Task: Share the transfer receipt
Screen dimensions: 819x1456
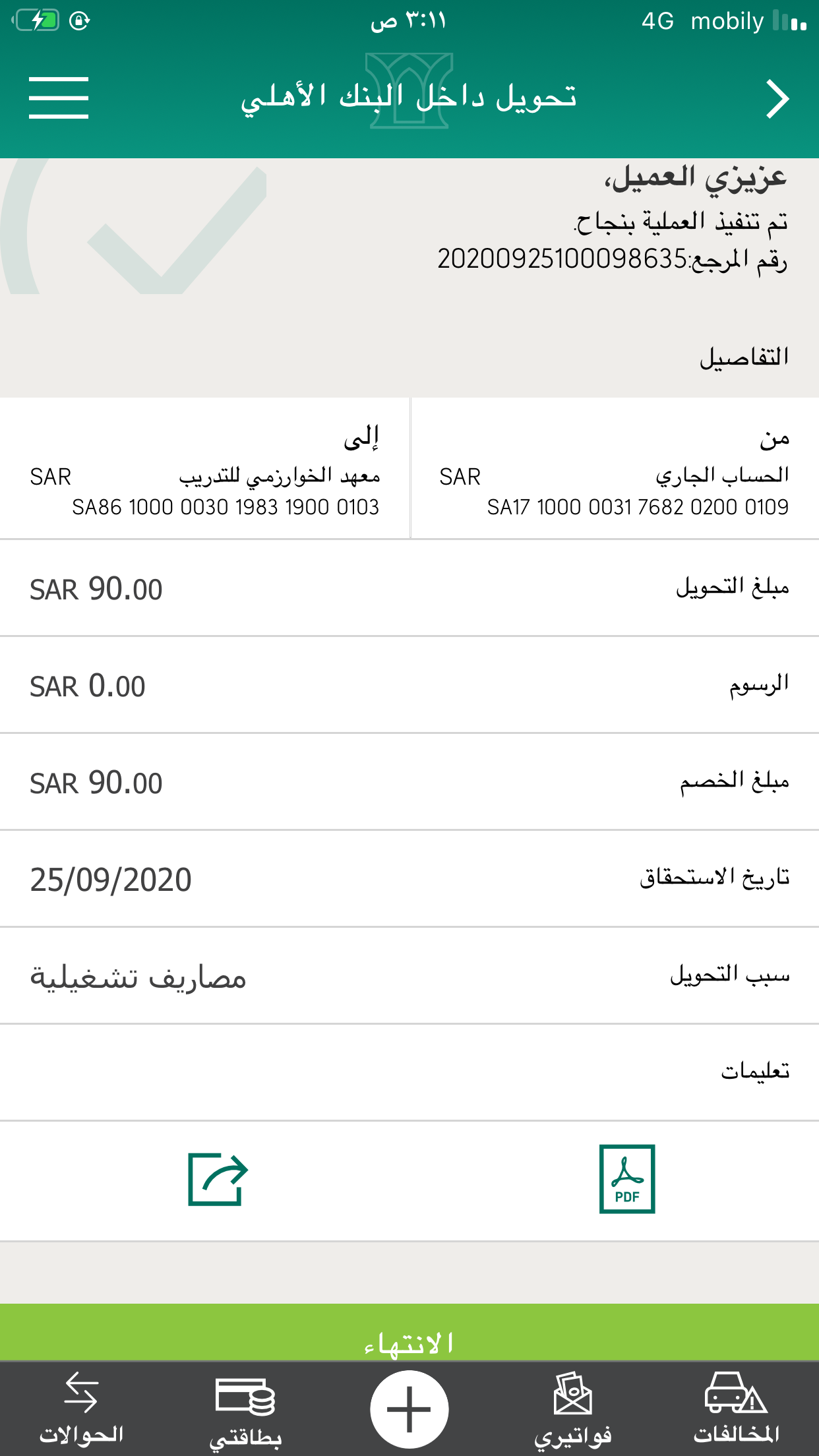Action: click(218, 1179)
